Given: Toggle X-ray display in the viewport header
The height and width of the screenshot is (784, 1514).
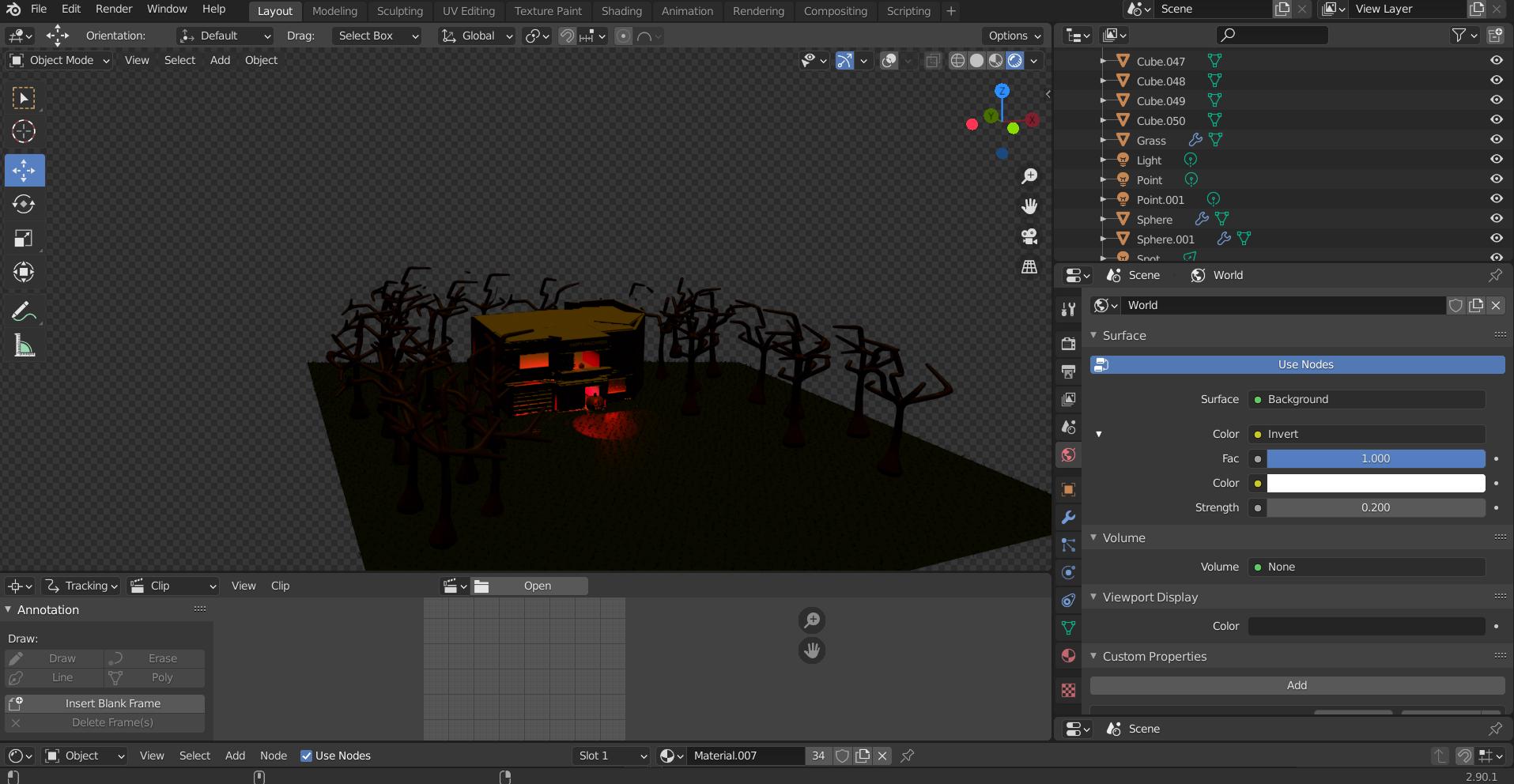Looking at the screenshot, I should point(933,61).
